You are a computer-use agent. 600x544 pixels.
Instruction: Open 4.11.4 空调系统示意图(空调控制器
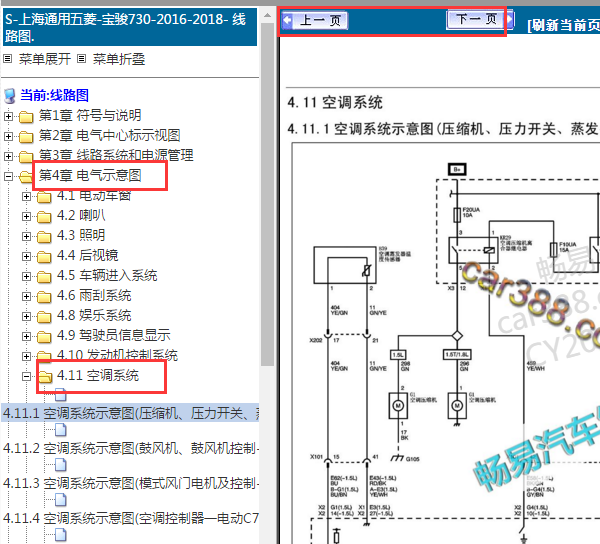130,518
